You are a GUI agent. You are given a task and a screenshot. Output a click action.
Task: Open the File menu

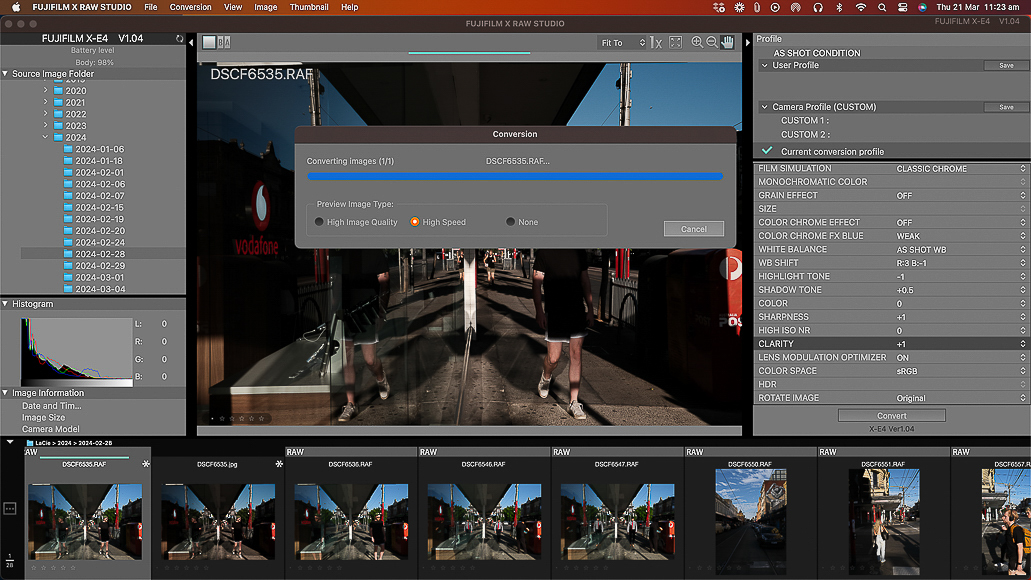151,7
